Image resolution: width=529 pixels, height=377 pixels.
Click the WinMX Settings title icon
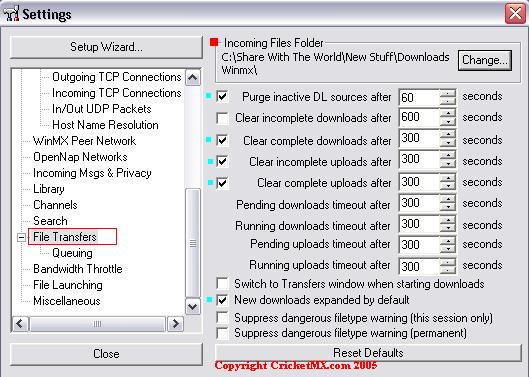pos(11,14)
